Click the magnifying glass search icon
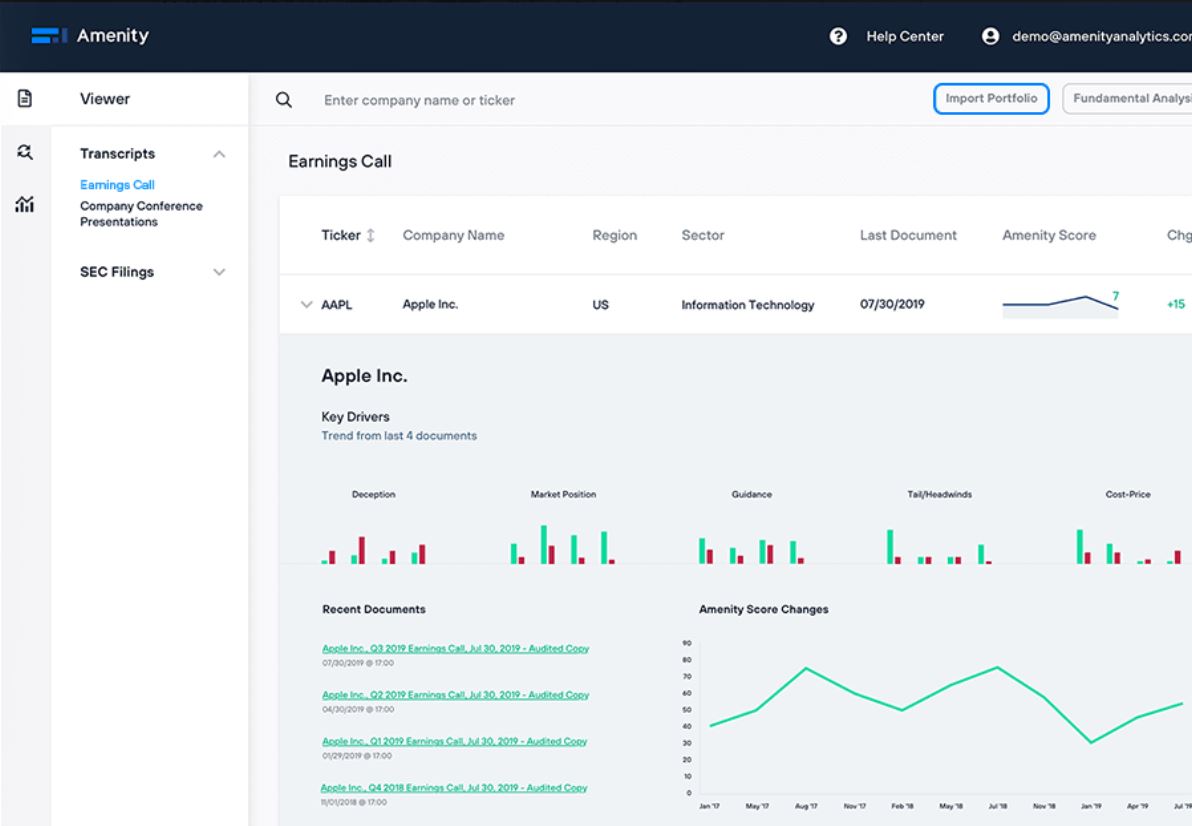 (284, 100)
